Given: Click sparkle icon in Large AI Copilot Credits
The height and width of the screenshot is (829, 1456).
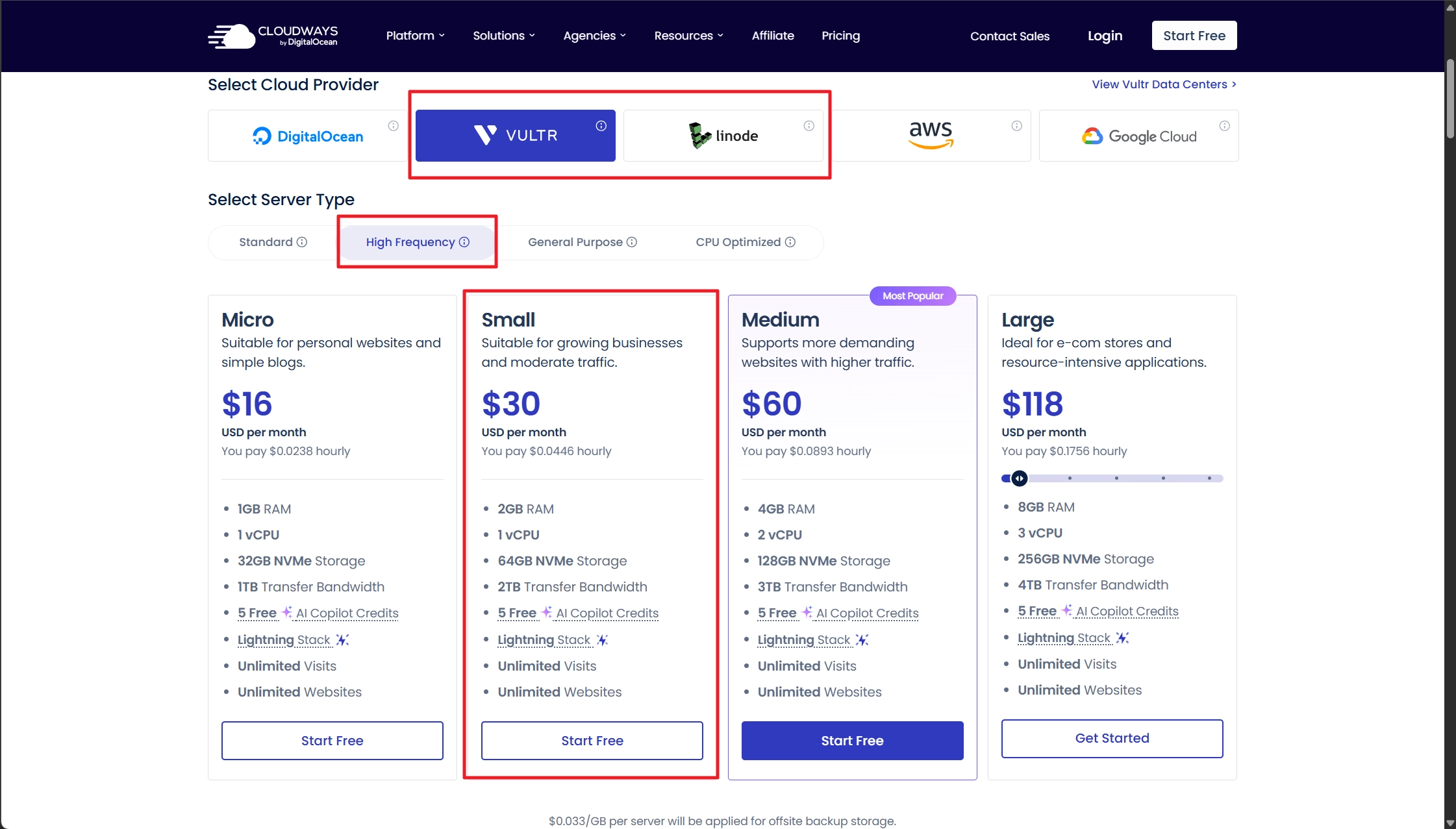Looking at the screenshot, I should click(1067, 610).
